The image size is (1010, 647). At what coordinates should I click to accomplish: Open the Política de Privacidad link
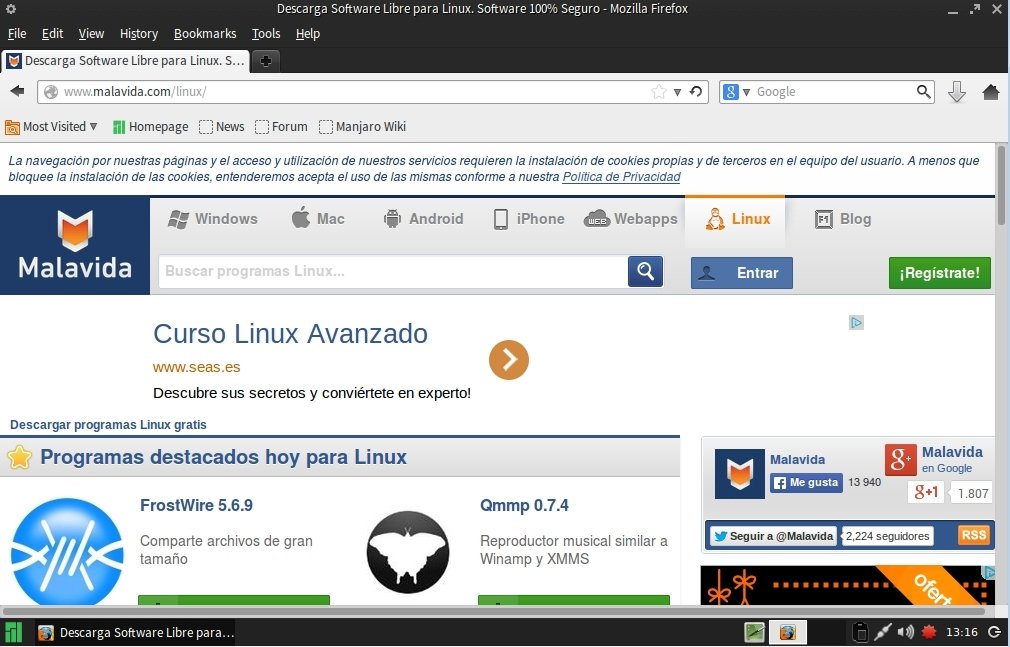621,177
